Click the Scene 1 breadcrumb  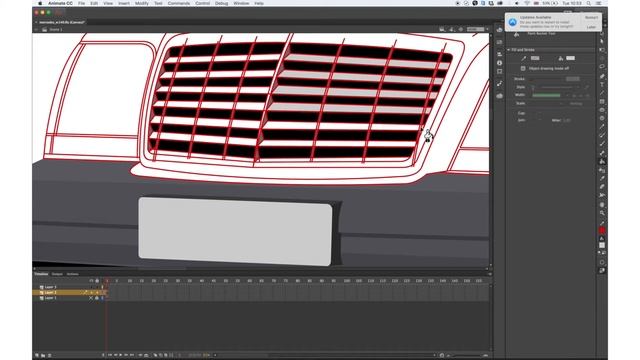pos(56,29)
